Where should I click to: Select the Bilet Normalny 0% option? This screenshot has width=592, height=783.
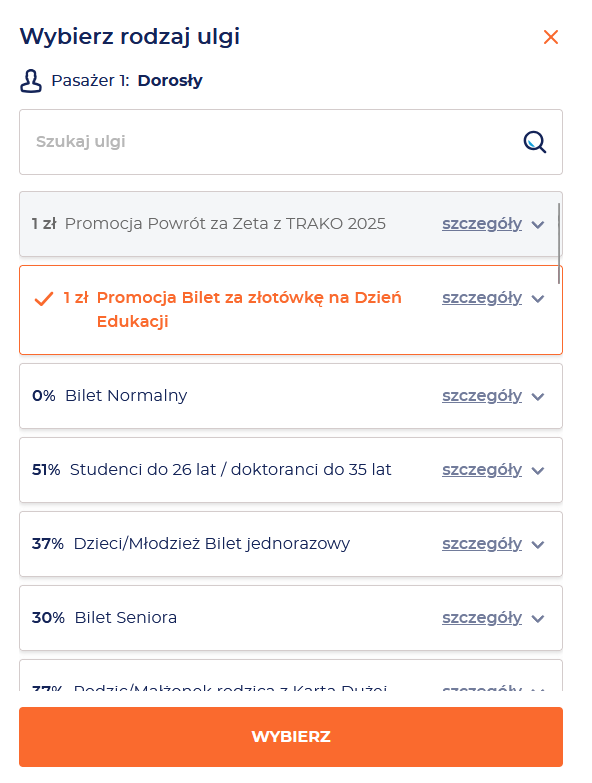point(291,396)
